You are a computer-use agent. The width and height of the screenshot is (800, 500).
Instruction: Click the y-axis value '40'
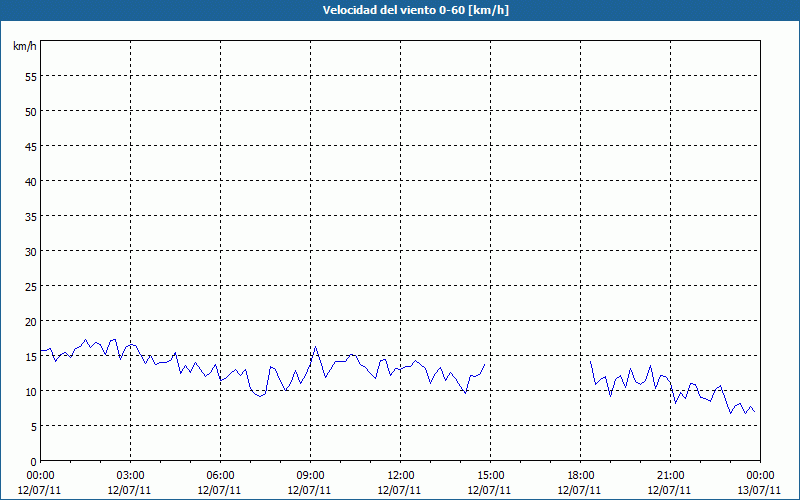point(31,182)
